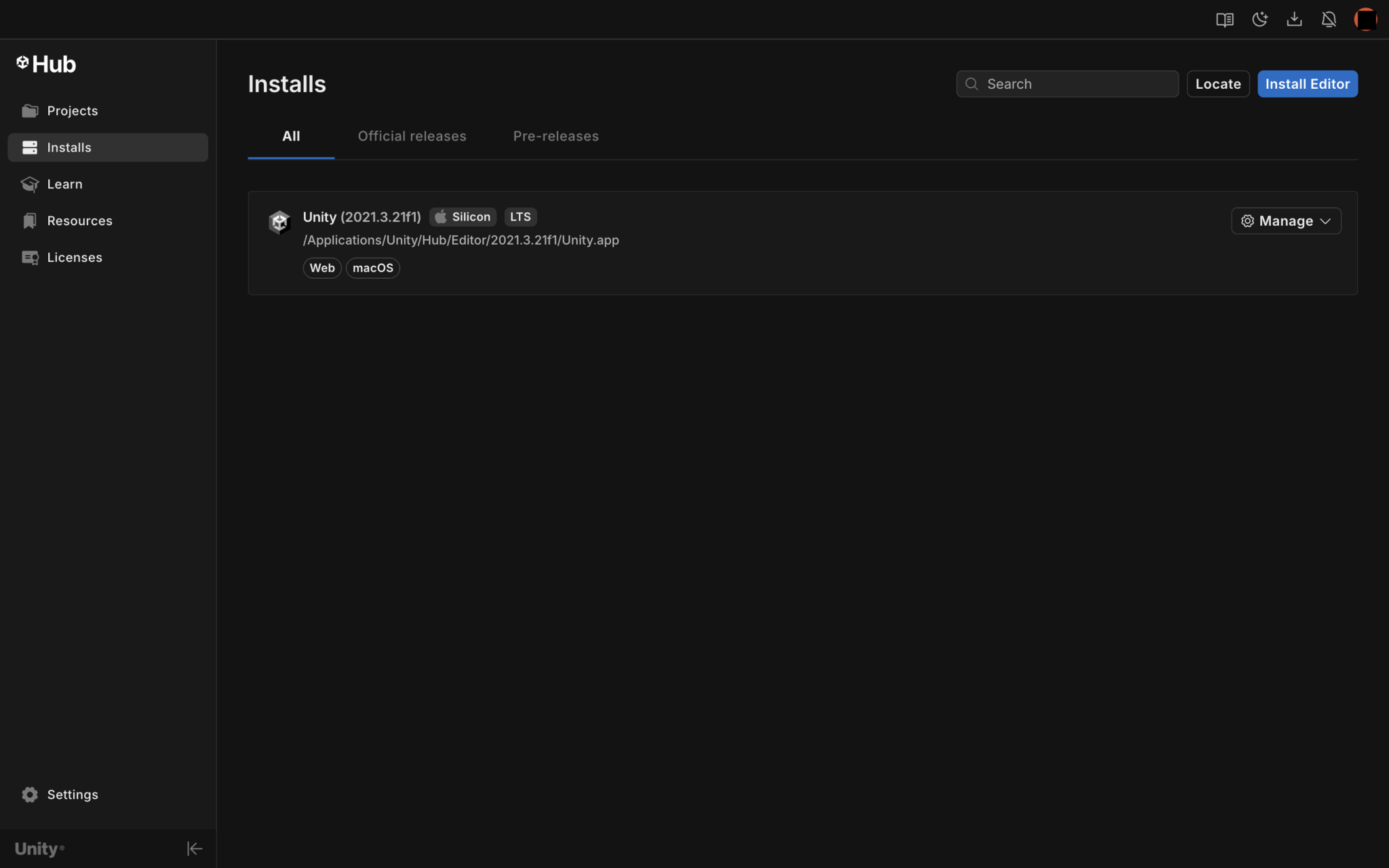Switch to Official releases tab

click(412, 136)
